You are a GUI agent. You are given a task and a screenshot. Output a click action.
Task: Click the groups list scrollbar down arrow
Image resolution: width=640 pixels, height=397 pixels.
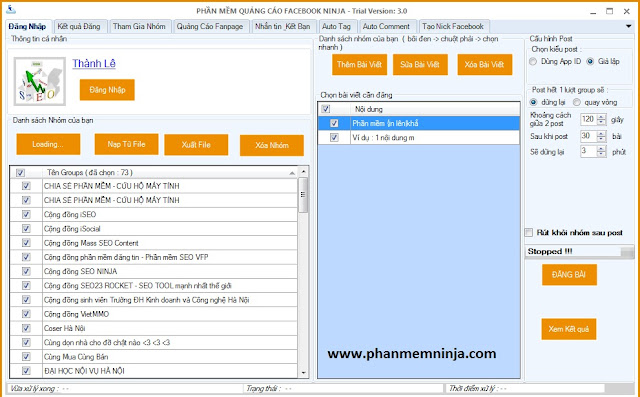click(x=303, y=373)
